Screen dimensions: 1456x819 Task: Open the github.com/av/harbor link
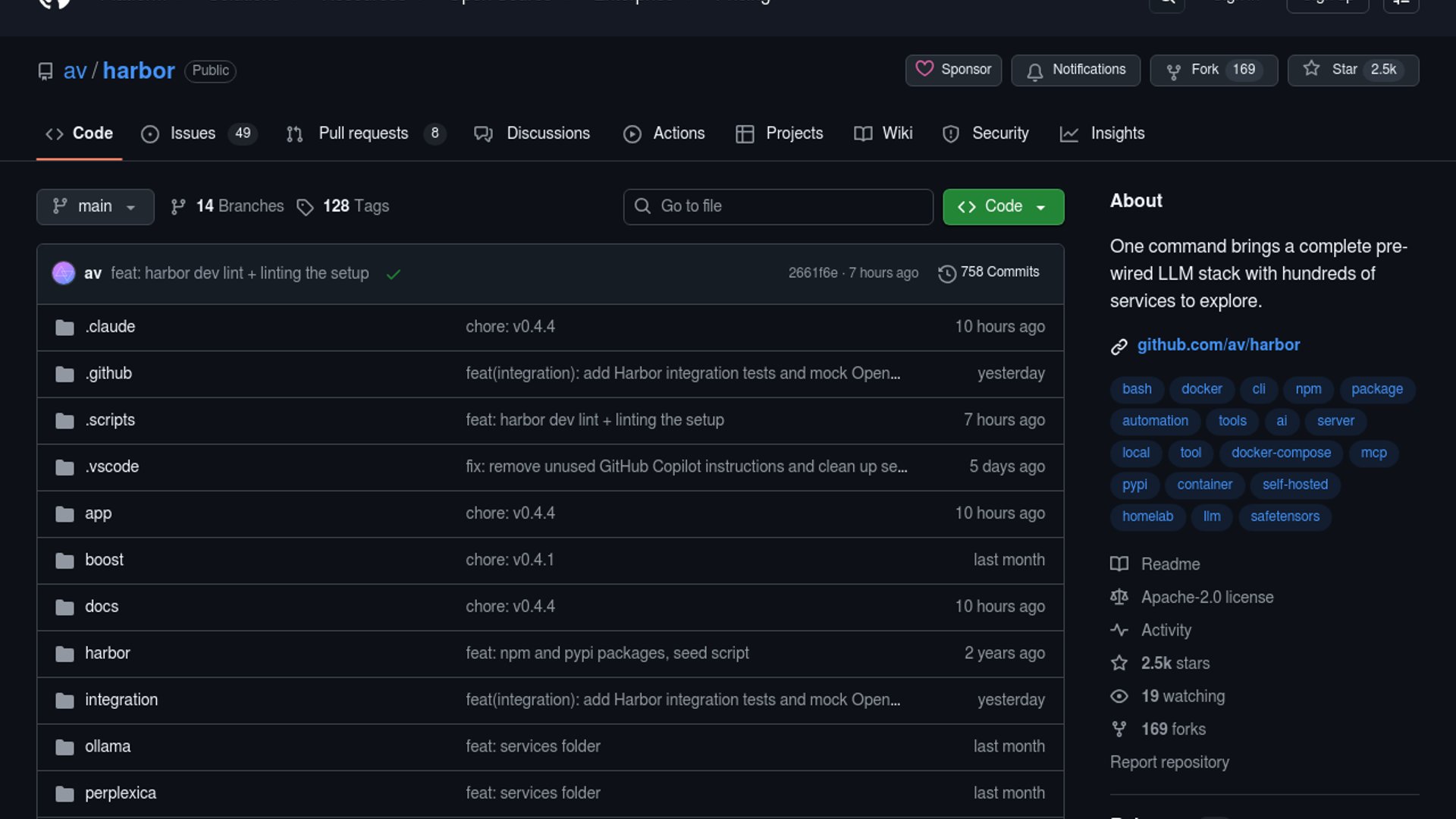pos(1218,345)
